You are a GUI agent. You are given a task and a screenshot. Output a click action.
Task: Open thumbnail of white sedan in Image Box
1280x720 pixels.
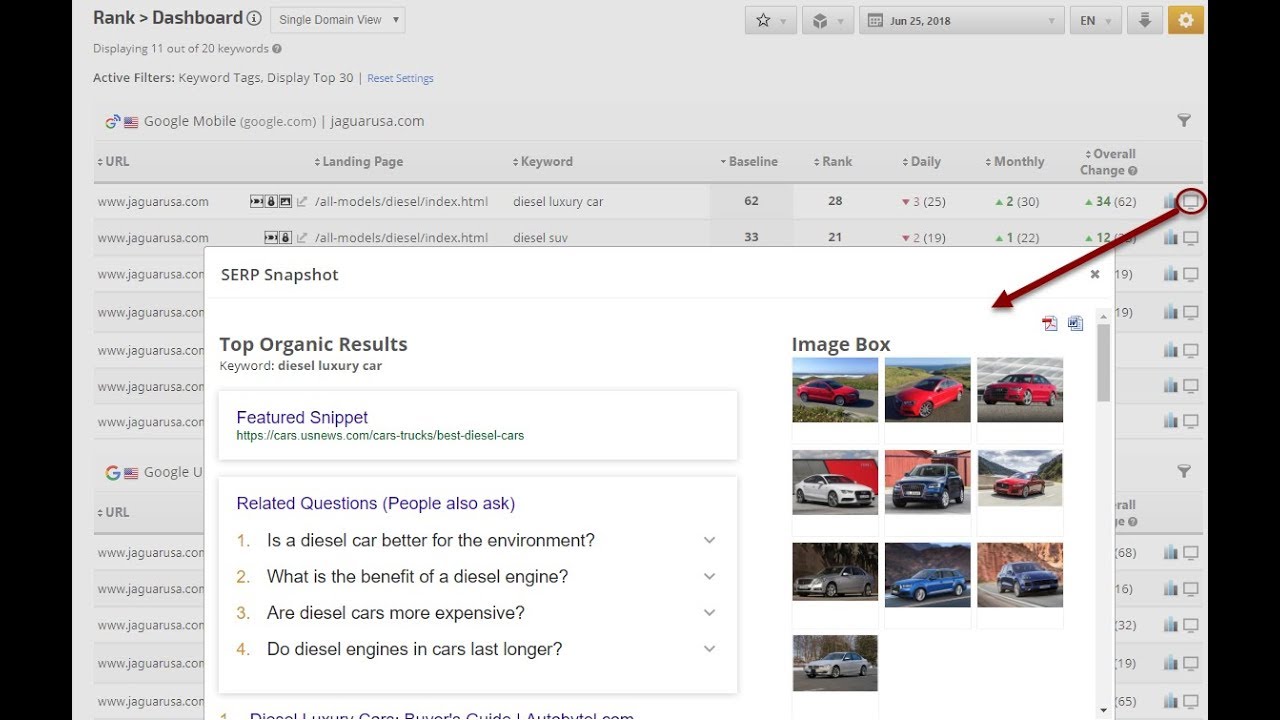(x=835, y=482)
